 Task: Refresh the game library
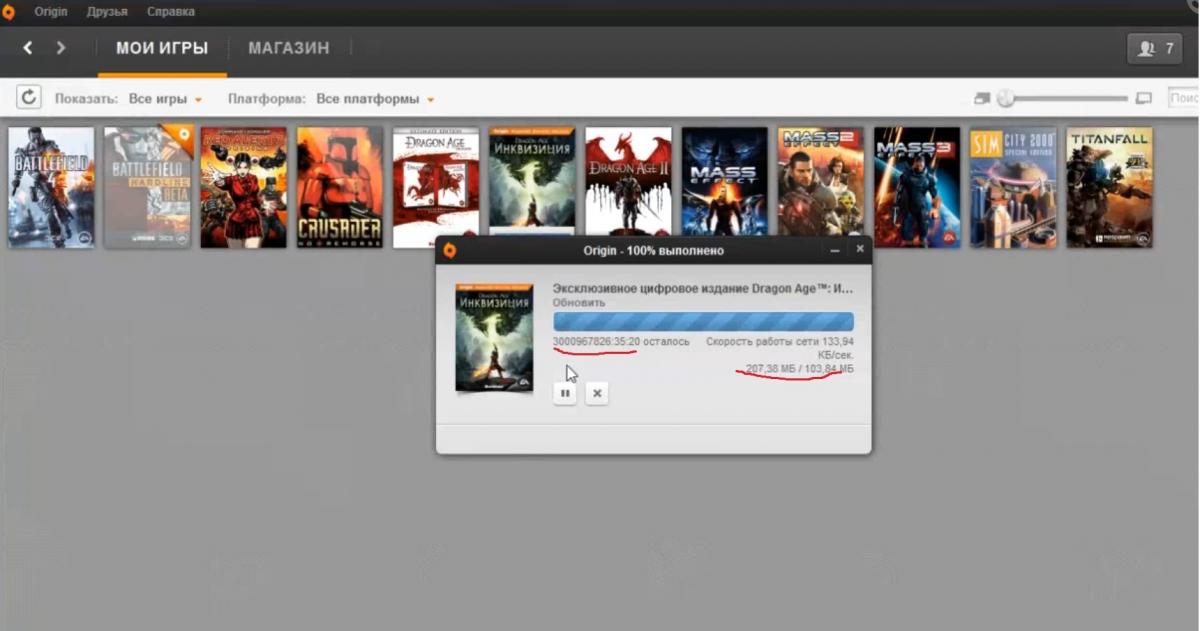point(29,98)
